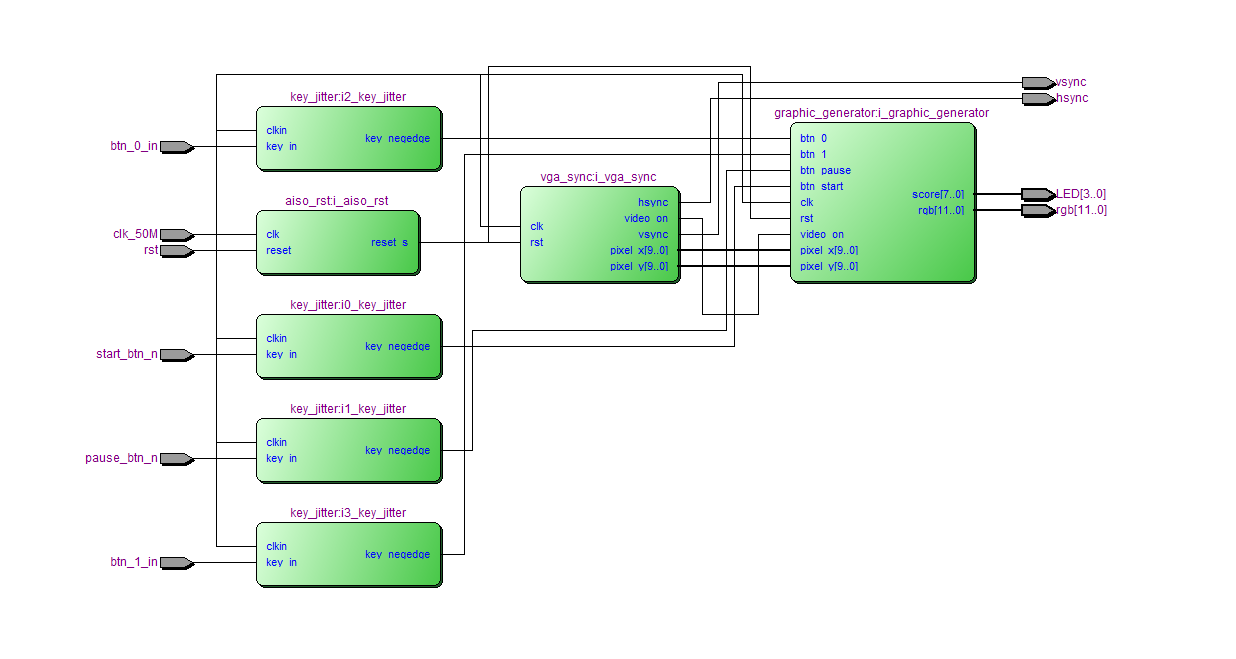The image size is (1236, 659).
Task: Select reset port of aiso_rst block
Action: coord(279,250)
